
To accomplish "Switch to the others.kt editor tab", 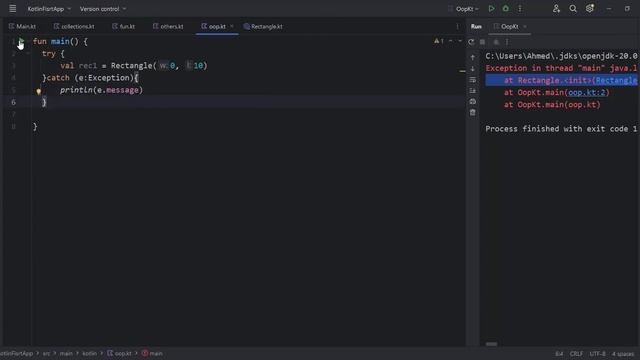I will click(x=168, y=27).
